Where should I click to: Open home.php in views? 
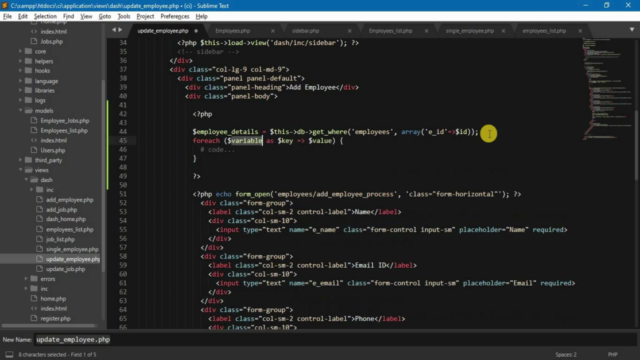pos(53,299)
